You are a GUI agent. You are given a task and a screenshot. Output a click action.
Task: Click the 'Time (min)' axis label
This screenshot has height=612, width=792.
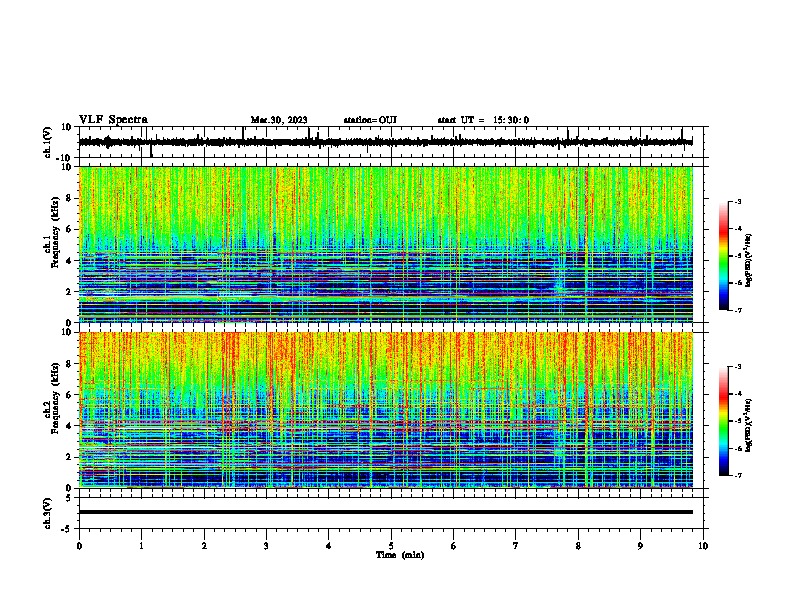400,555
